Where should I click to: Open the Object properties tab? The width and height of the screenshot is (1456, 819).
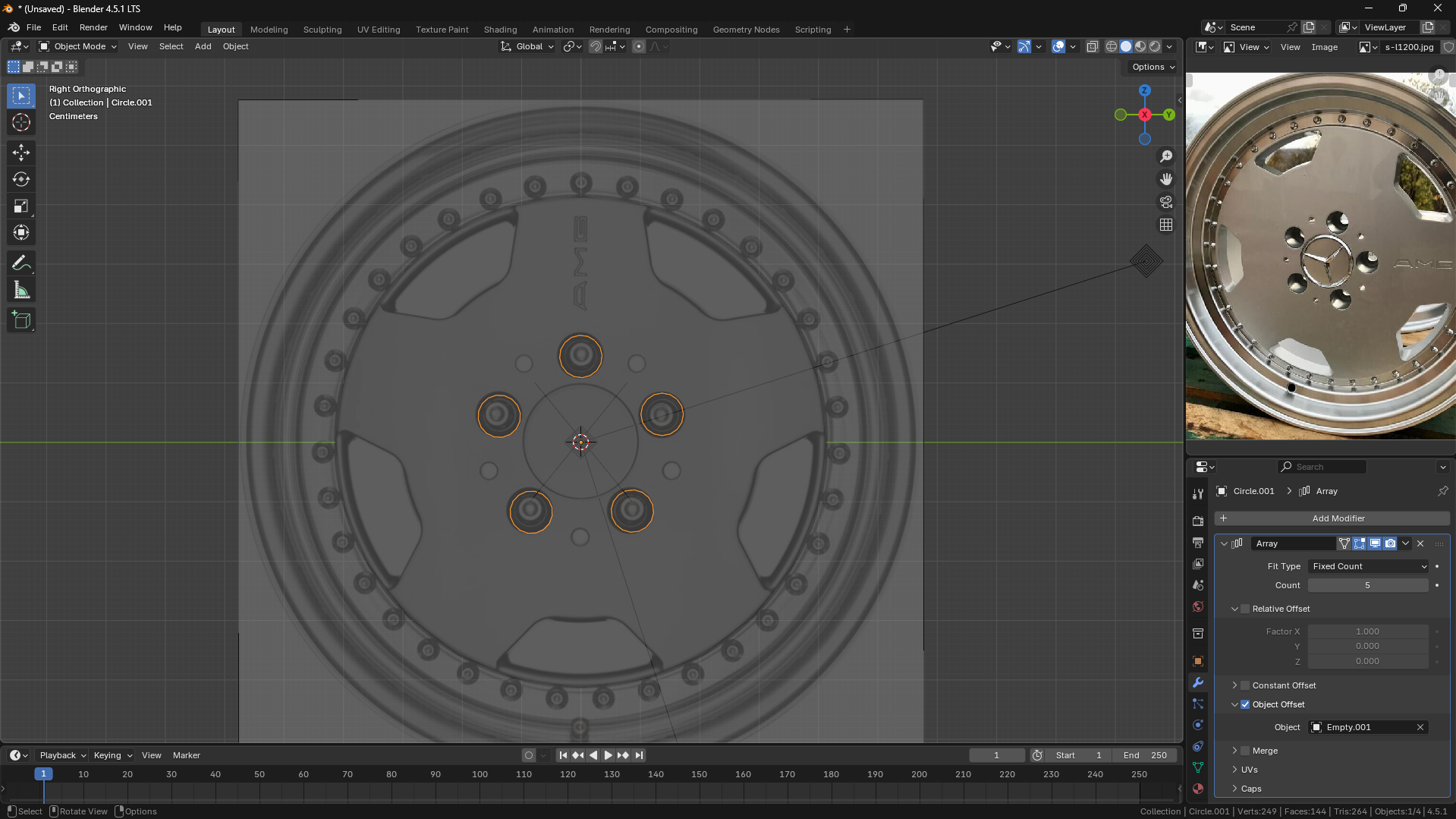click(x=1198, y=661)
